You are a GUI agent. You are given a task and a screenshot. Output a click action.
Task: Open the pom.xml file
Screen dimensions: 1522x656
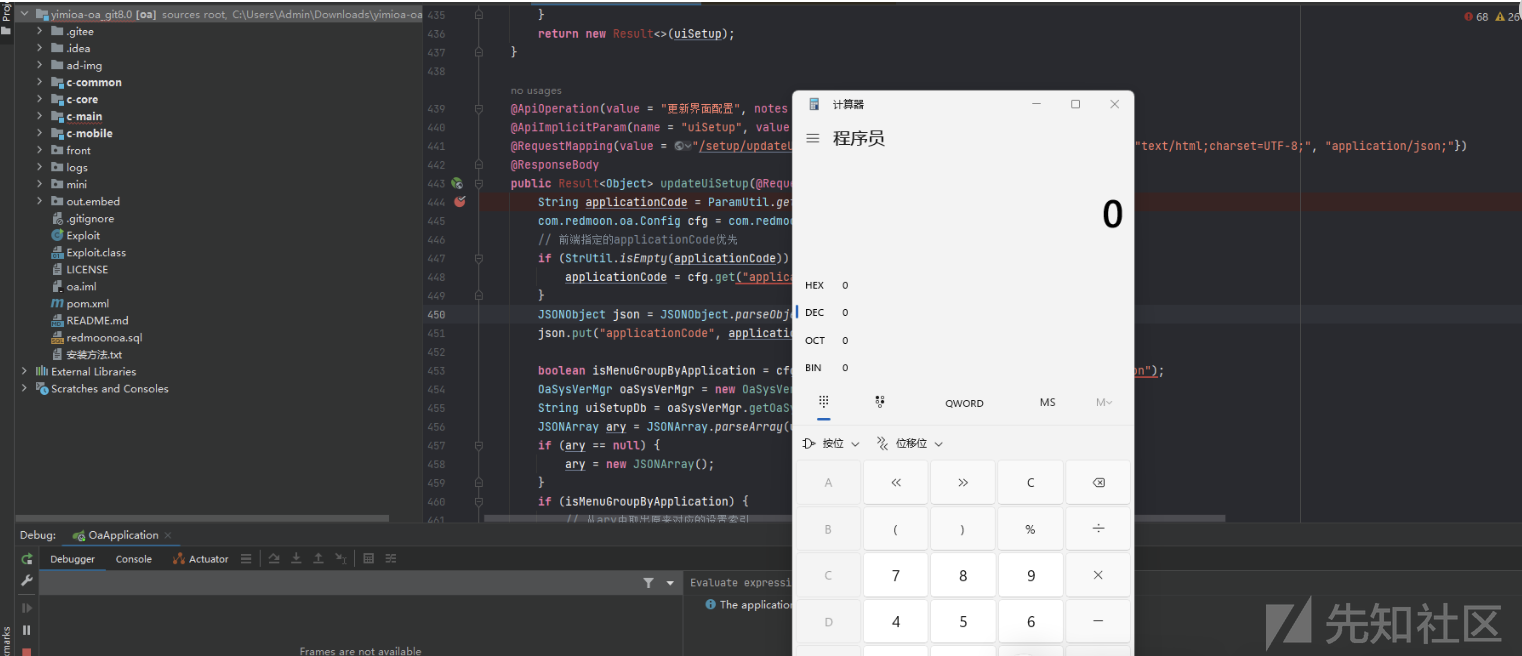(88, 303)
